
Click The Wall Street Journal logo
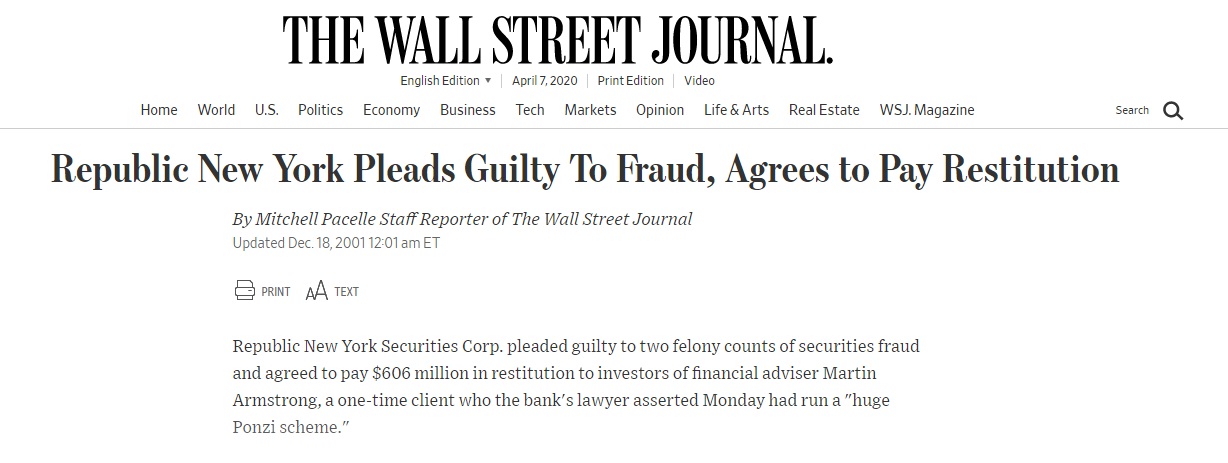557,41
